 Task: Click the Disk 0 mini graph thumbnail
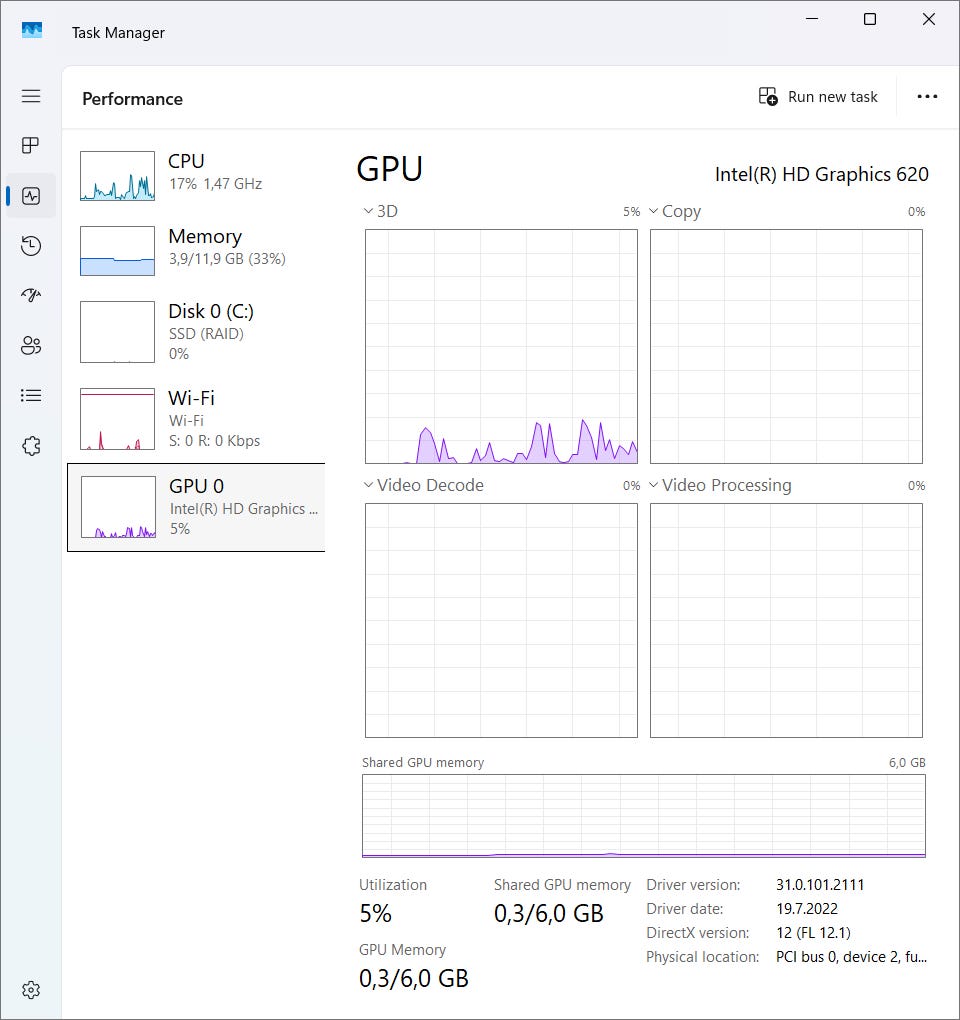point(118,332)
